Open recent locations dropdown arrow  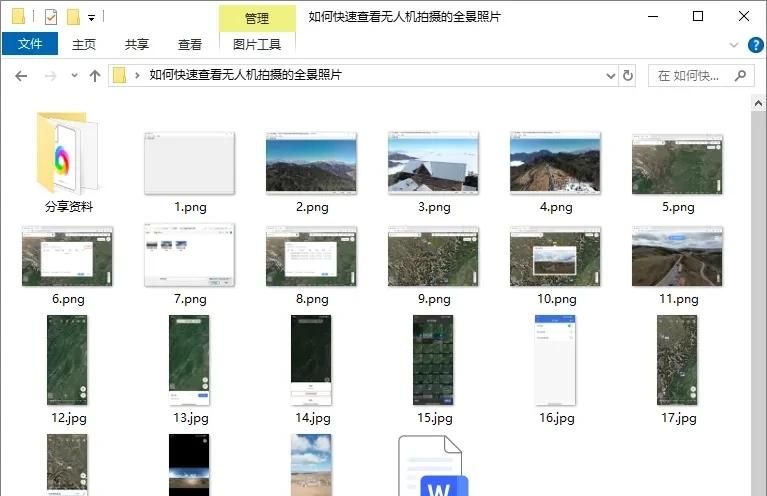coord(74,76)
